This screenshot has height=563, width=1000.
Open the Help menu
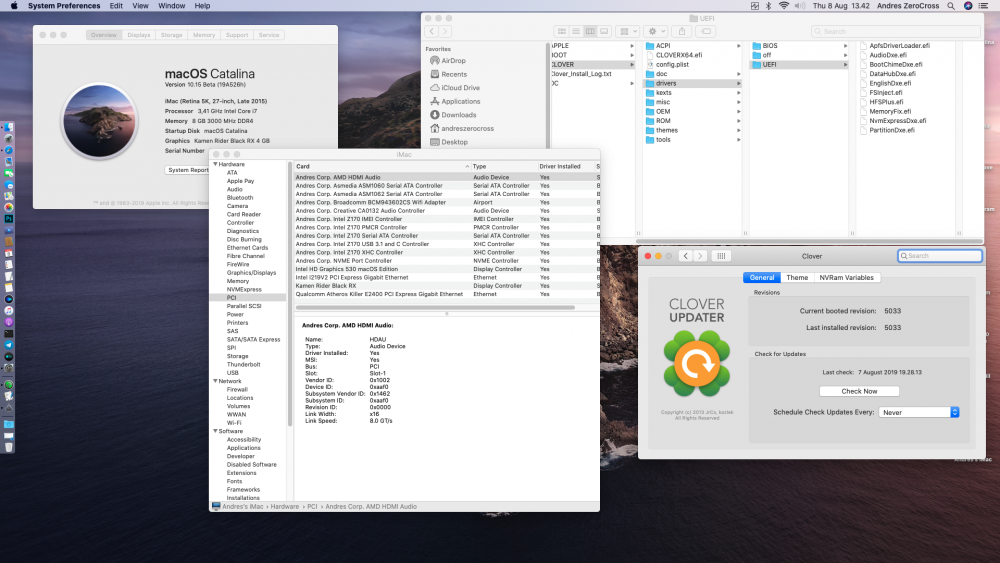202,6
